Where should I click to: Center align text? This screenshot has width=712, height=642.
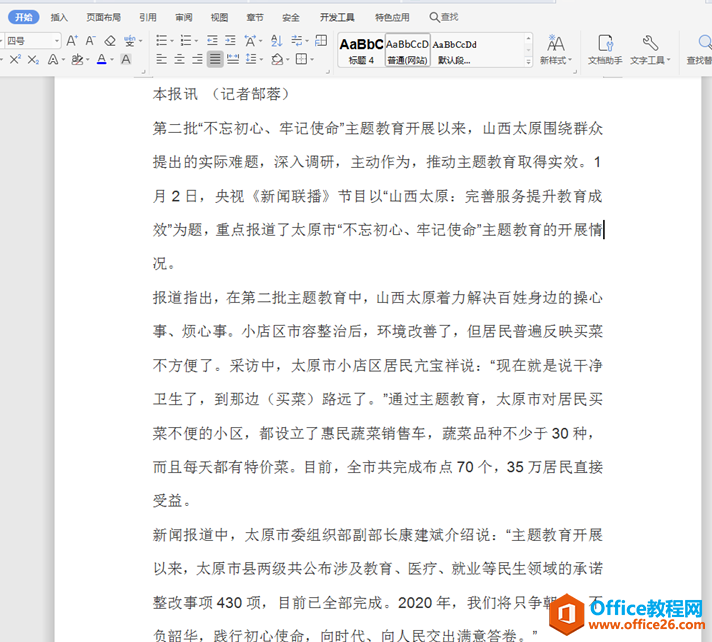pos(179,59)
